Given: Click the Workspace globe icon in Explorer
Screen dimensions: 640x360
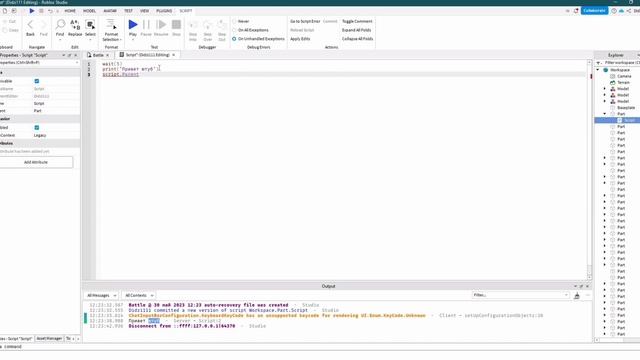Looking at the screenshot, I should [x=606, y=70].
